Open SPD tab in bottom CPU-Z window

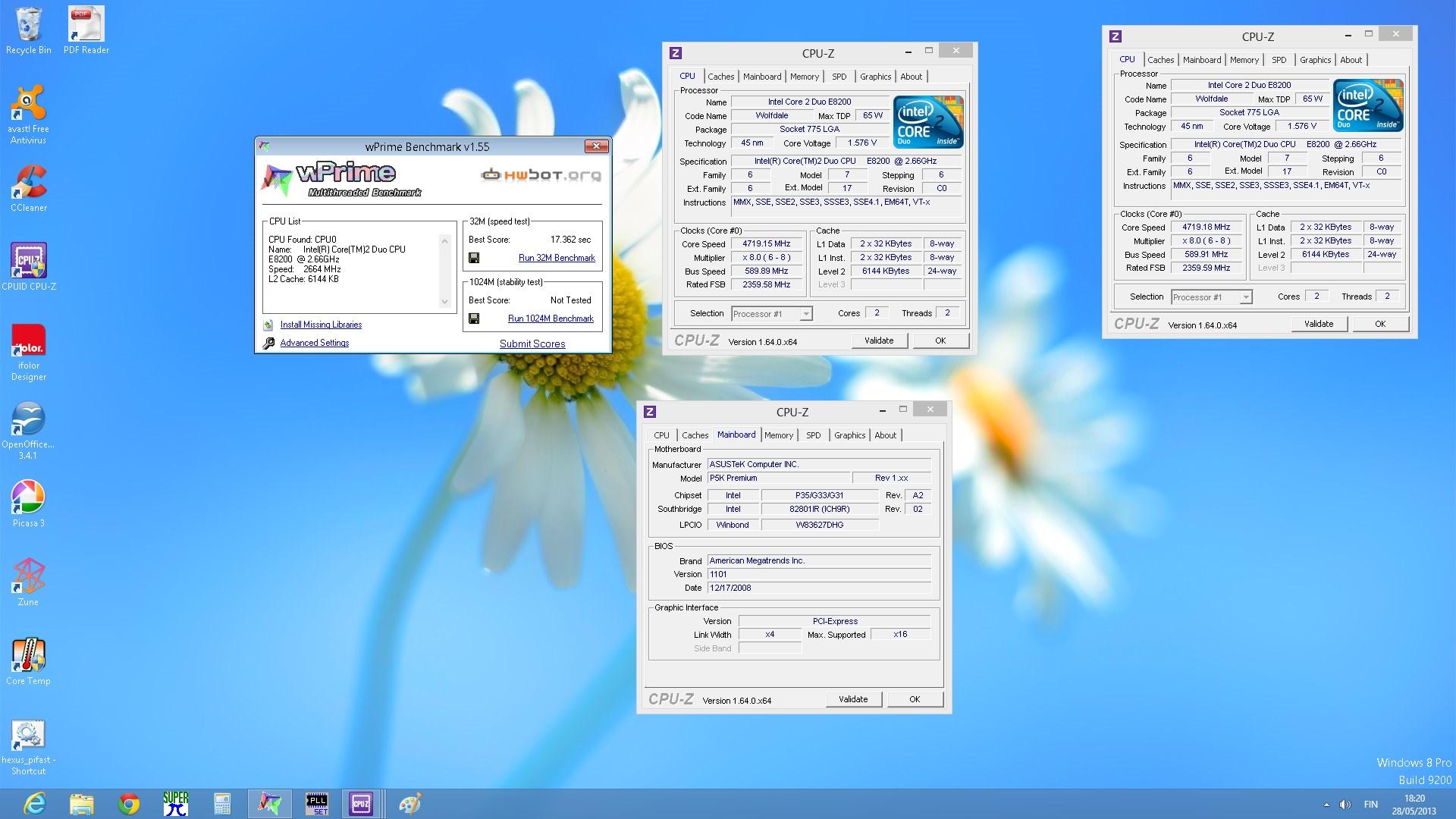[813, 435]
